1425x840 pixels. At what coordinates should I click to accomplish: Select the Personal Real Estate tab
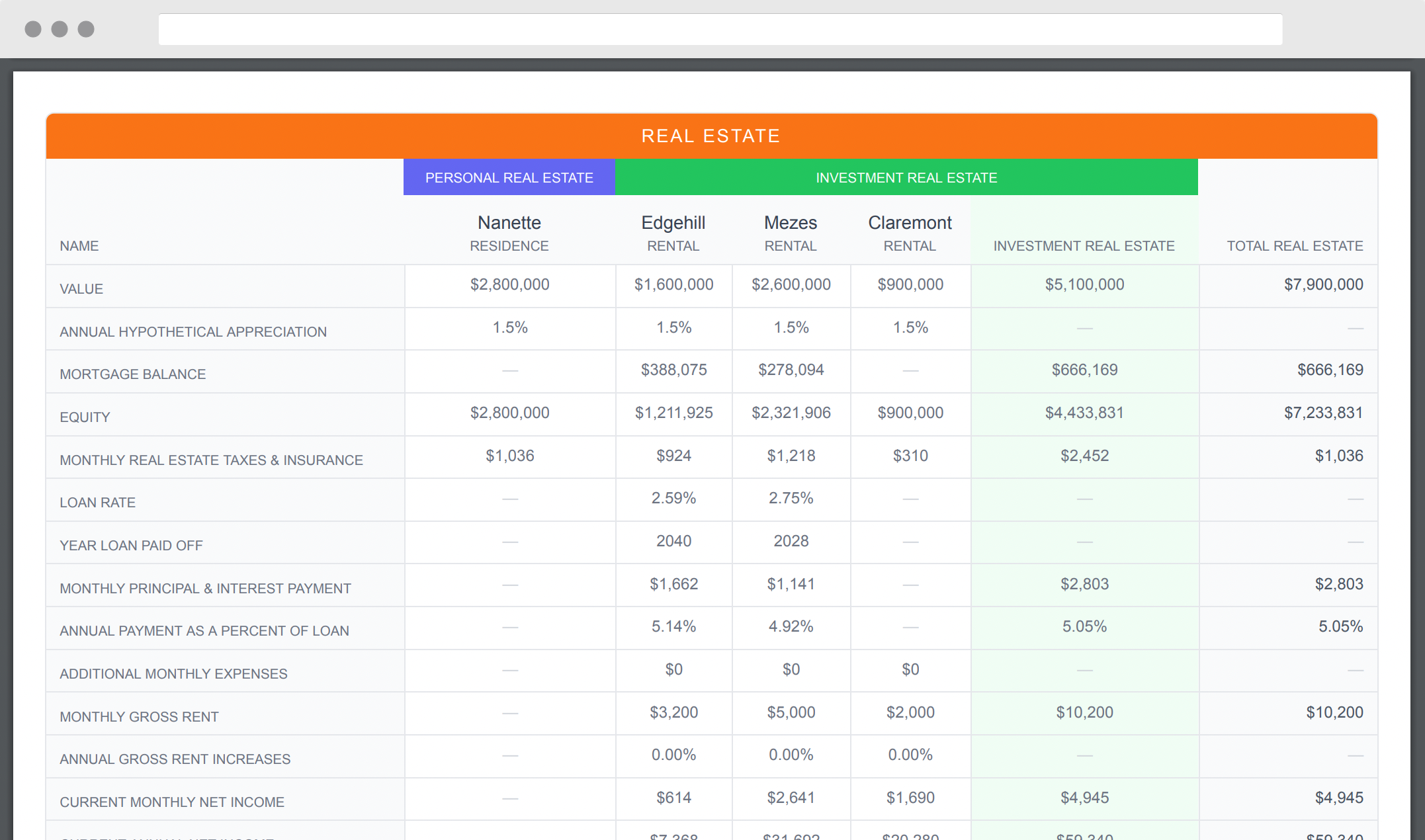pos(509,177)
